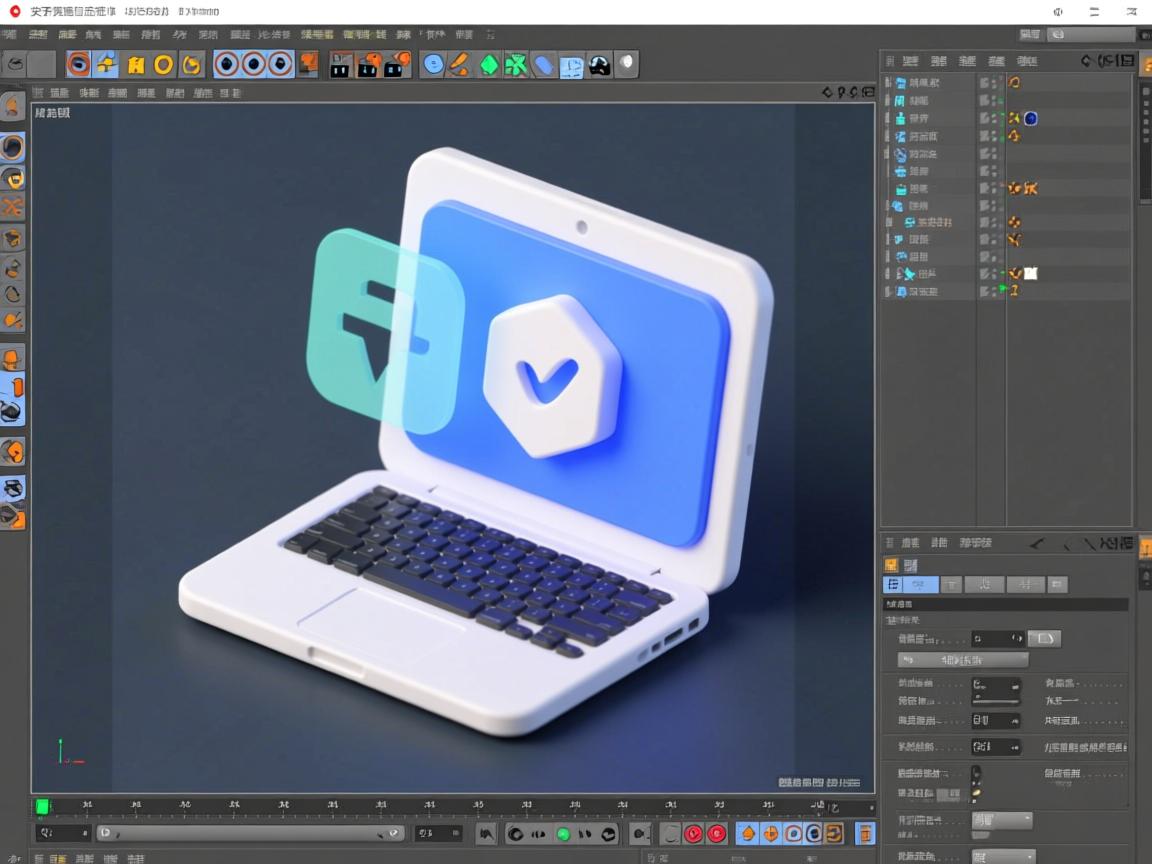Select the green clover-shaped icon in top toolbar

tap(515, 65)
